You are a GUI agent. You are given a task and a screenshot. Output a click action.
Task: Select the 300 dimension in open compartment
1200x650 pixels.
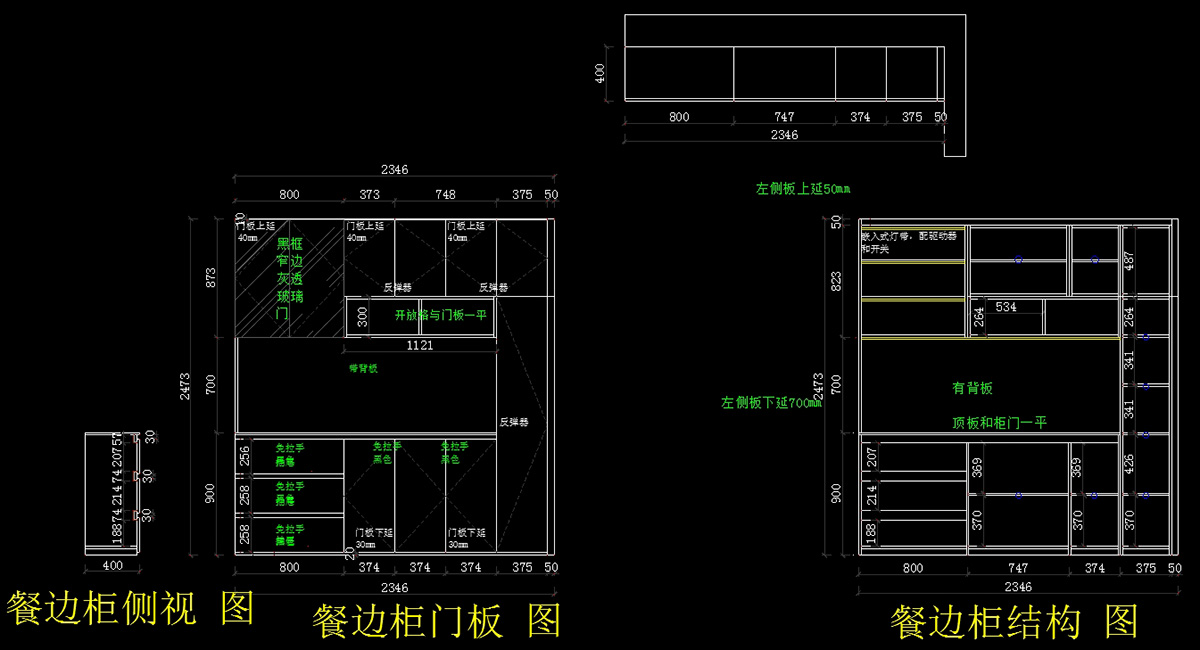(362, 317)
